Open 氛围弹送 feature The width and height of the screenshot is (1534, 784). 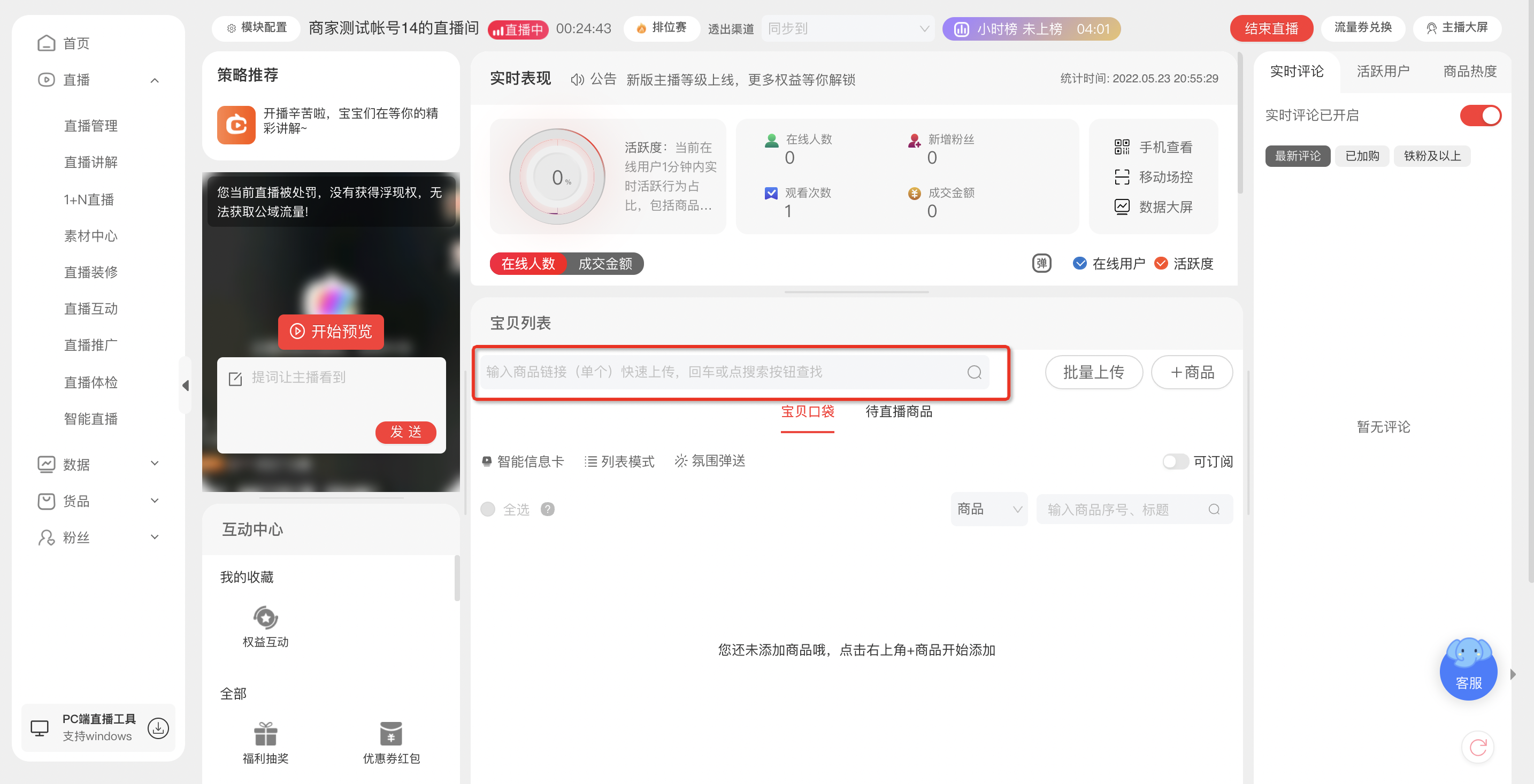point(709,461)
